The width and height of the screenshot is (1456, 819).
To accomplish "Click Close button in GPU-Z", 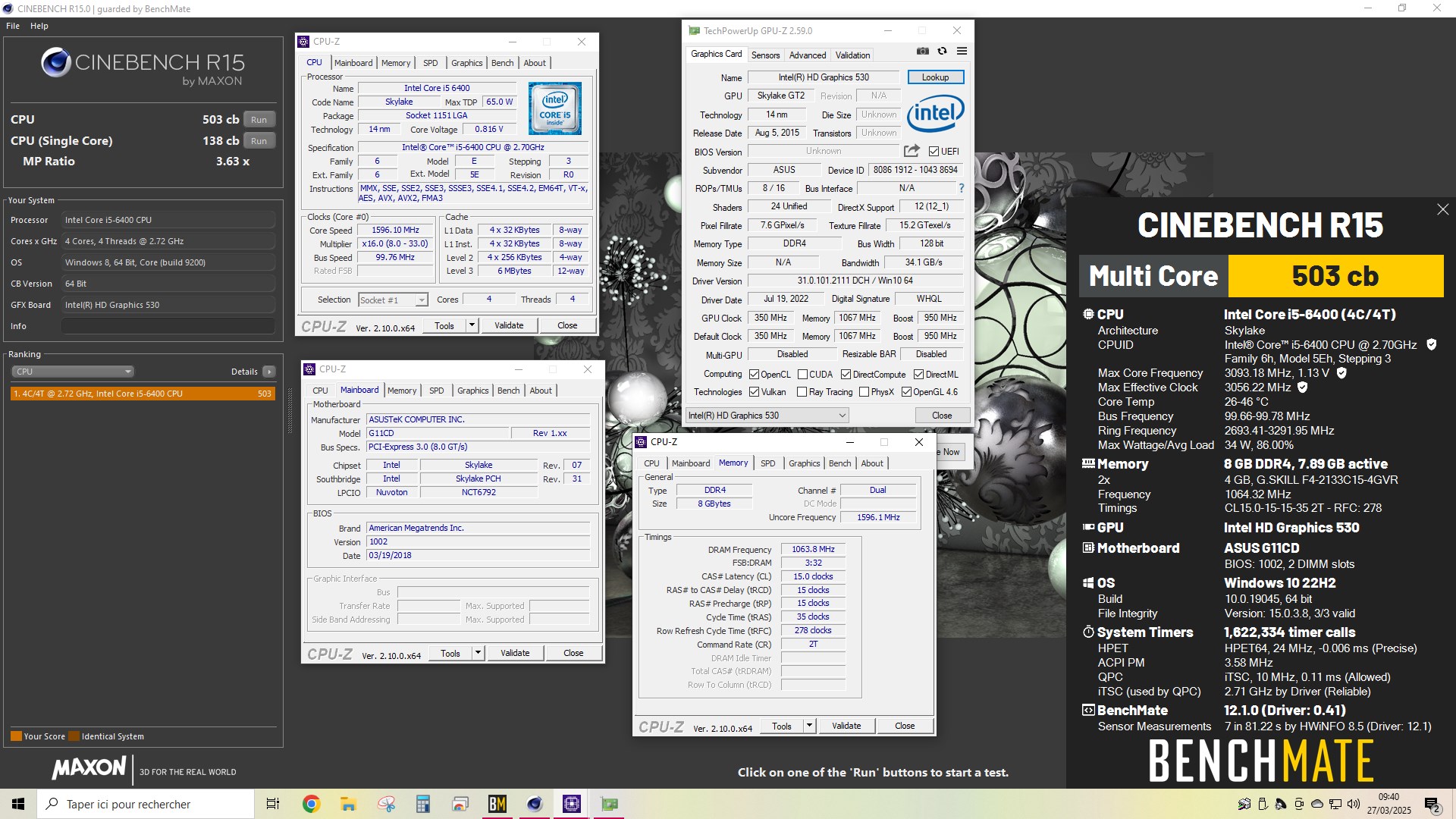I will pos(942,416).
